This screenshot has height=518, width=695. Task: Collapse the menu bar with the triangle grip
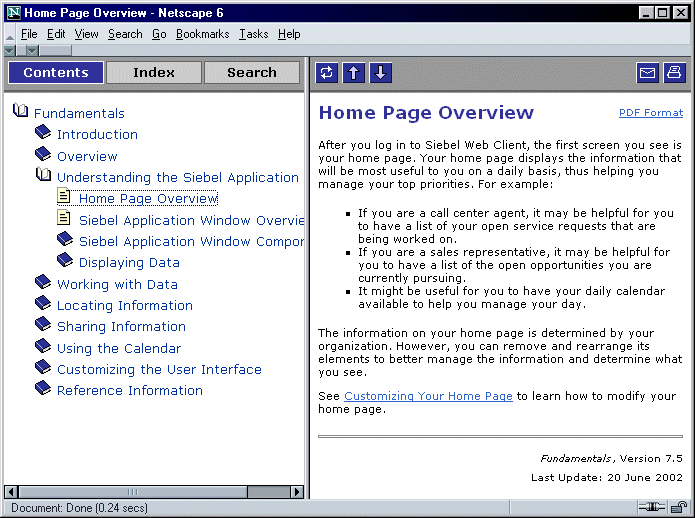pyautogui.click(x=10, y=37)
